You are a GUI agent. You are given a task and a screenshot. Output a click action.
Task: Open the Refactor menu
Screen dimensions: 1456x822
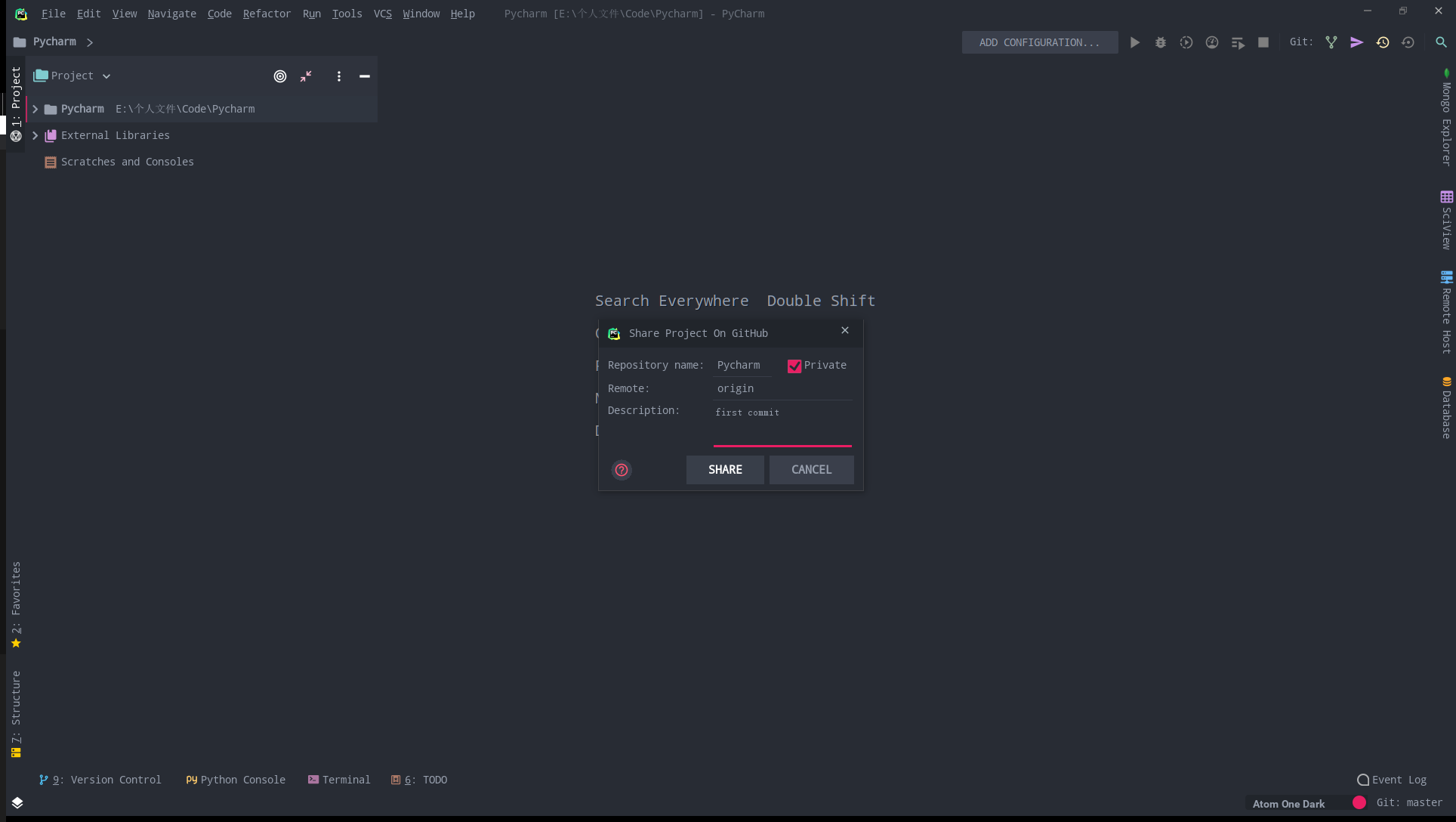tap(267, 14)
